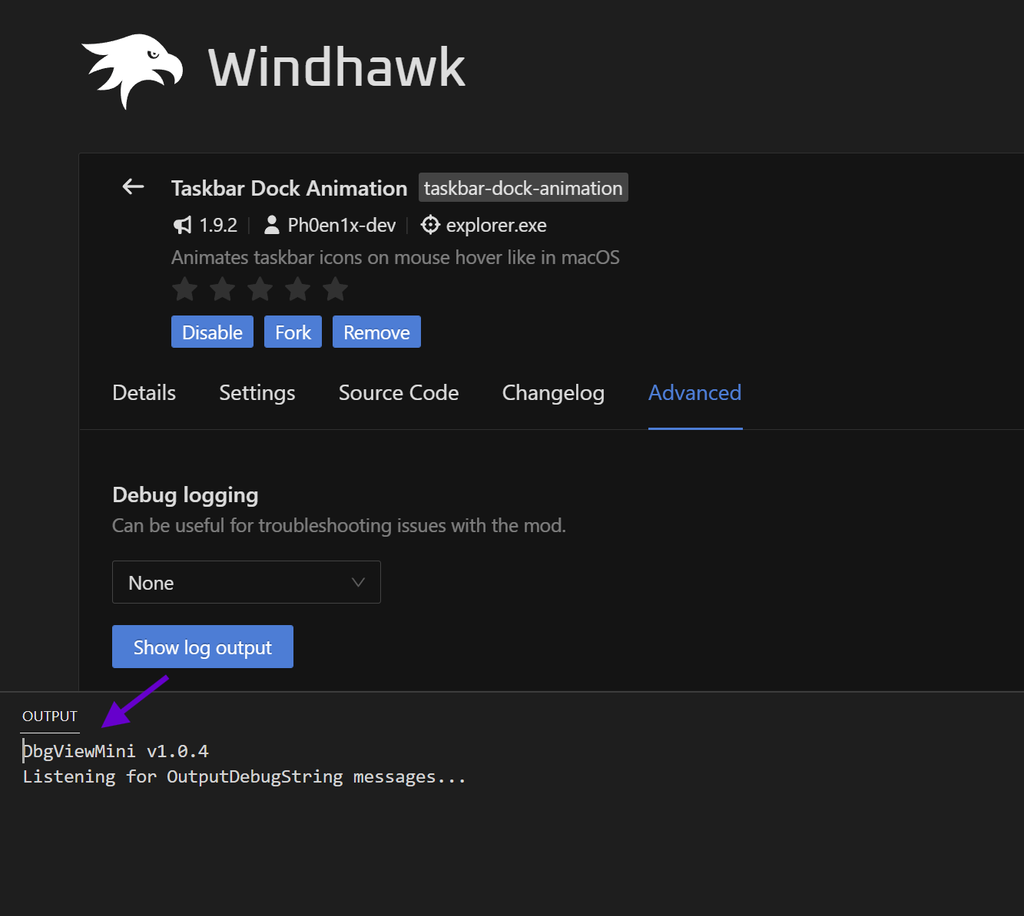The height and width of the screenshot is (916, 1024).
Task: Rate the mod four stars
Action: (298, 289)
